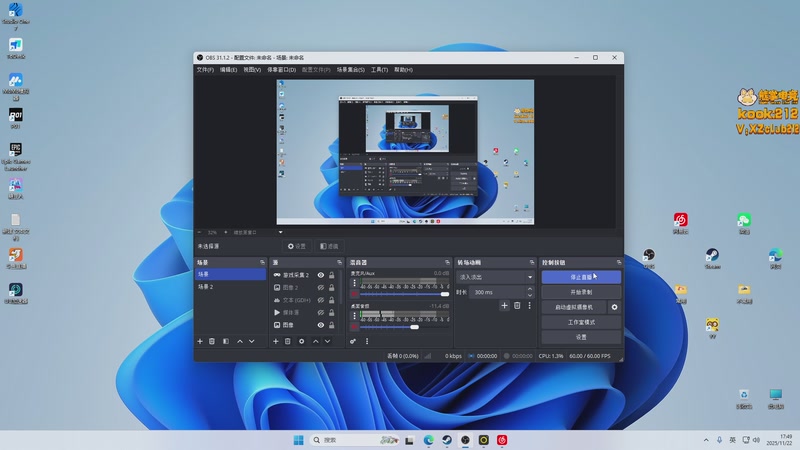800x450 pixels.
Task: Click the 工作室模式 button
Action: click(x=581, y=322)
